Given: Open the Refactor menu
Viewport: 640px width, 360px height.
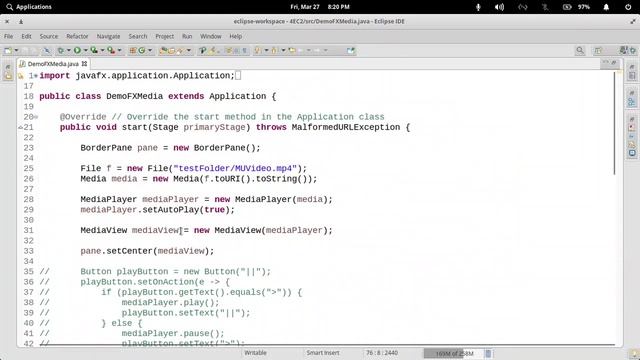Looking at the screenshot, I should [x=77, y=36].
